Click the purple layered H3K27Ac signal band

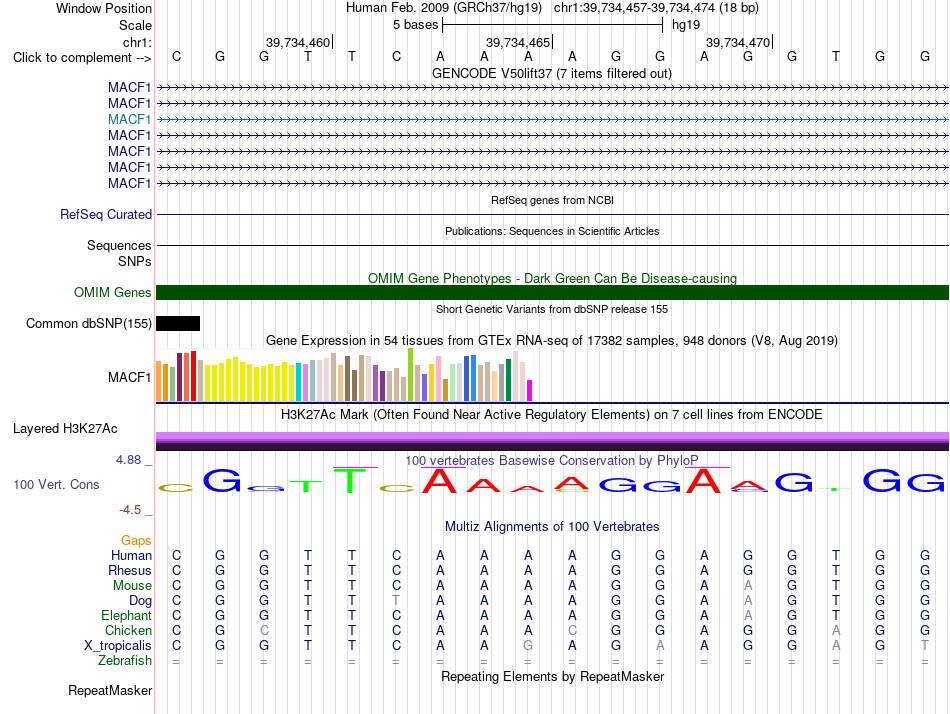552,436
